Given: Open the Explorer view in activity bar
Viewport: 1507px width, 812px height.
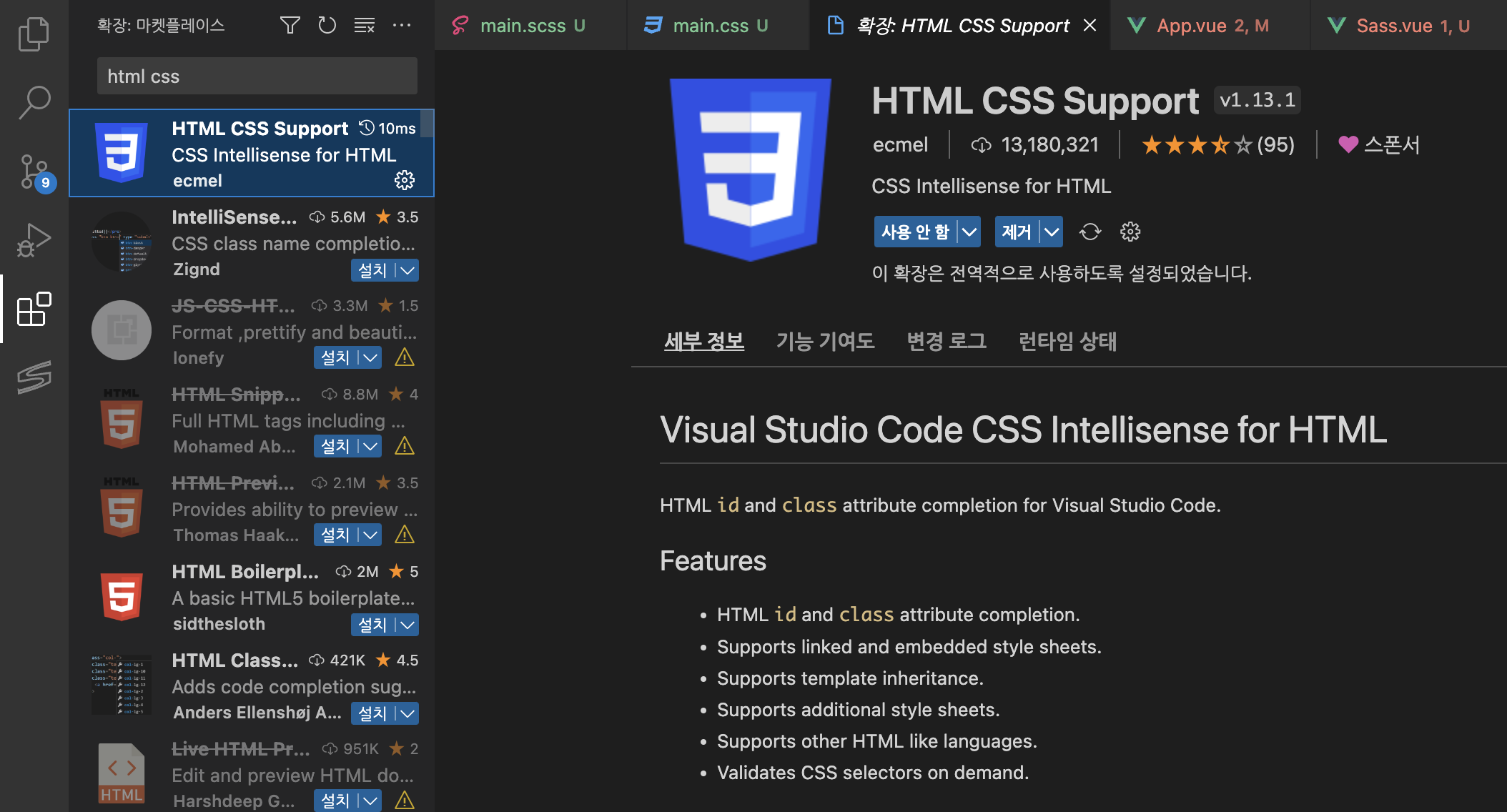Looking at the screenshot, I should coord(34,34).
